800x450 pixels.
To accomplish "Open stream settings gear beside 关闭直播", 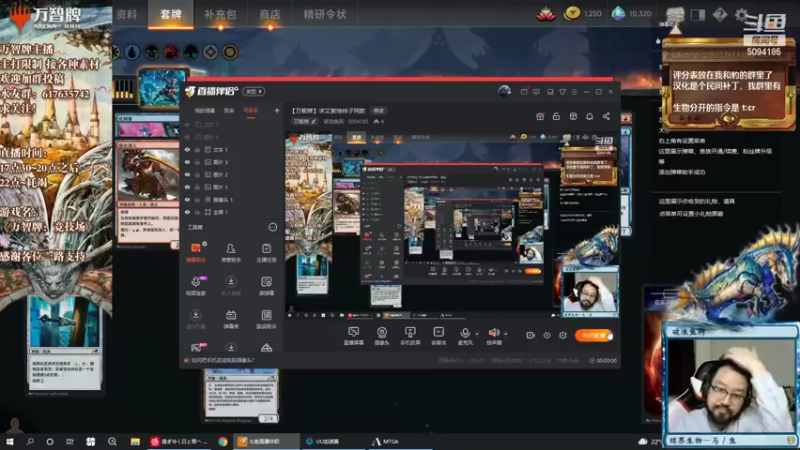I will [563, 335].
